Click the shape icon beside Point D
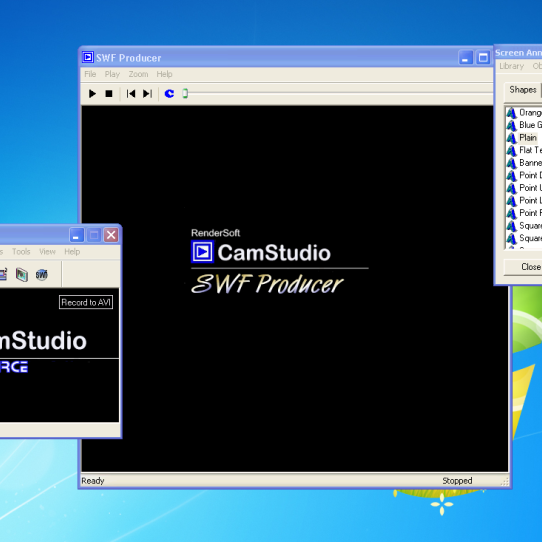542x542 pixels. click(512, 176)
